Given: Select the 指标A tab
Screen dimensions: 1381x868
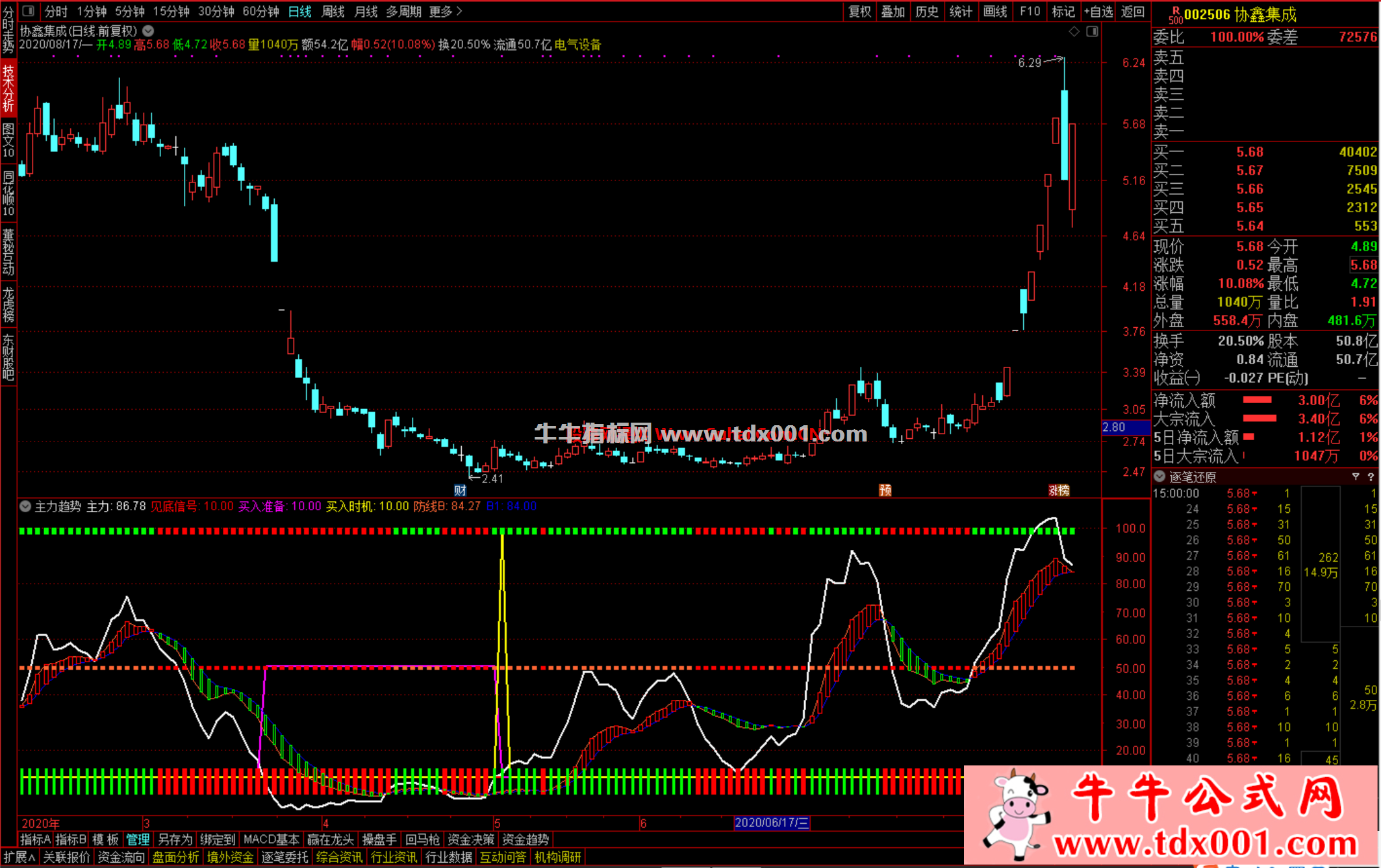Looking at the screenshot, I should point(35,839).
